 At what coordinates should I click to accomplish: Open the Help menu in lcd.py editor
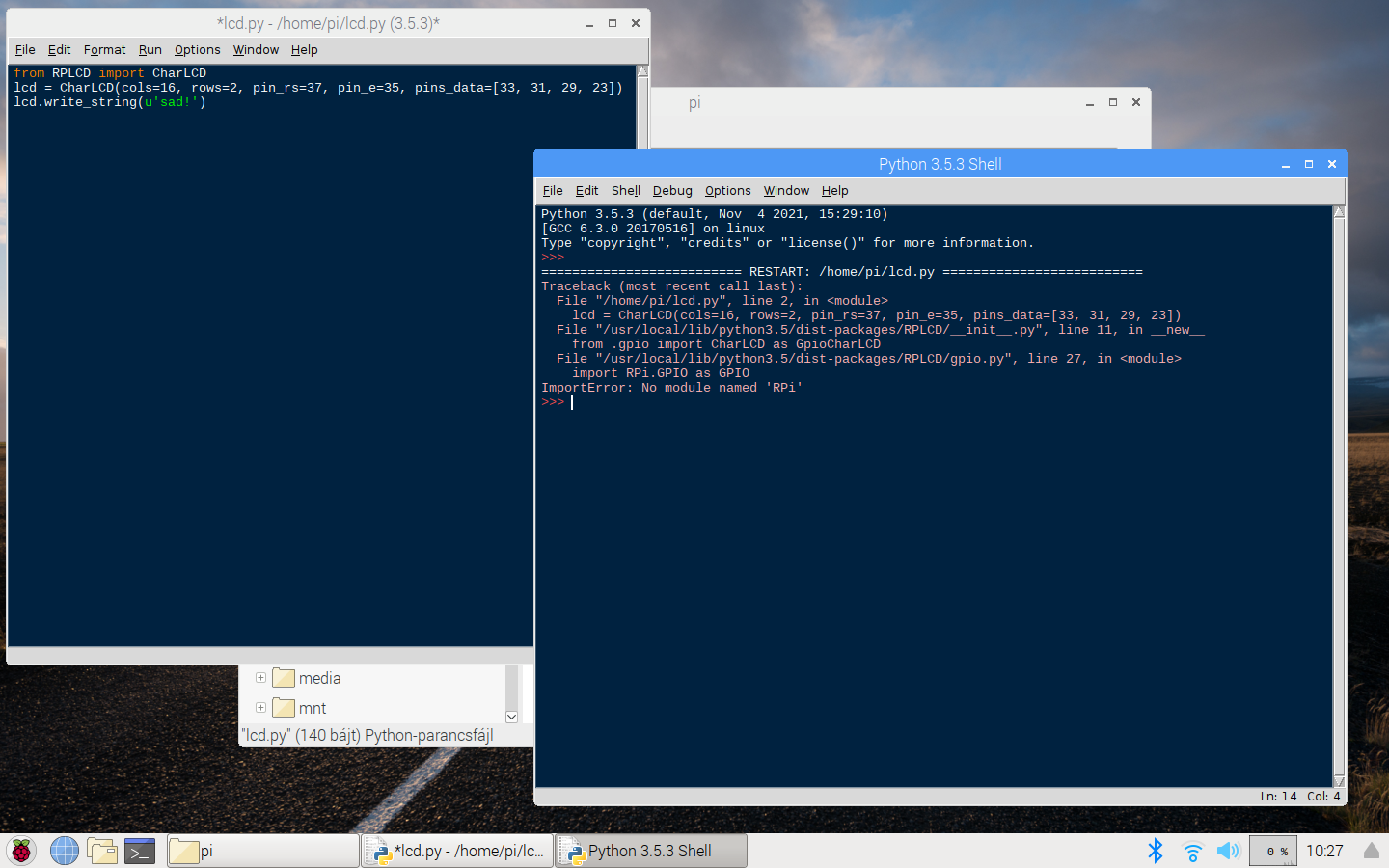tap(304, 50)
